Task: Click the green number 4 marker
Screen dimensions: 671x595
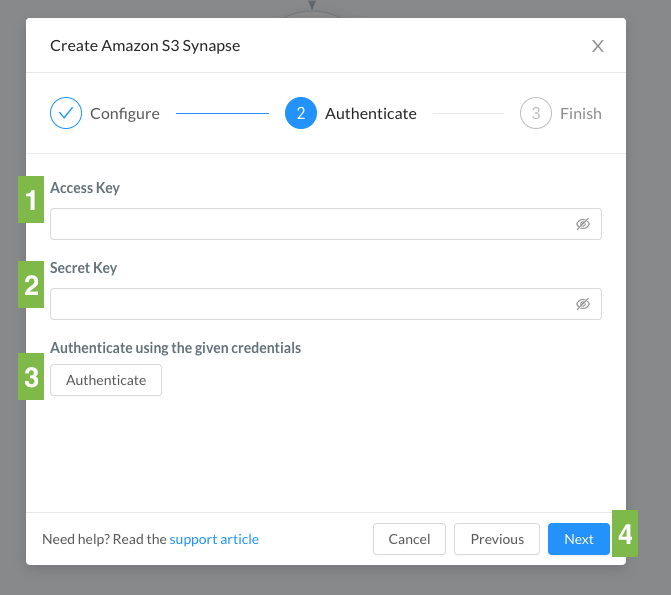Action: (x=625, y=533)
